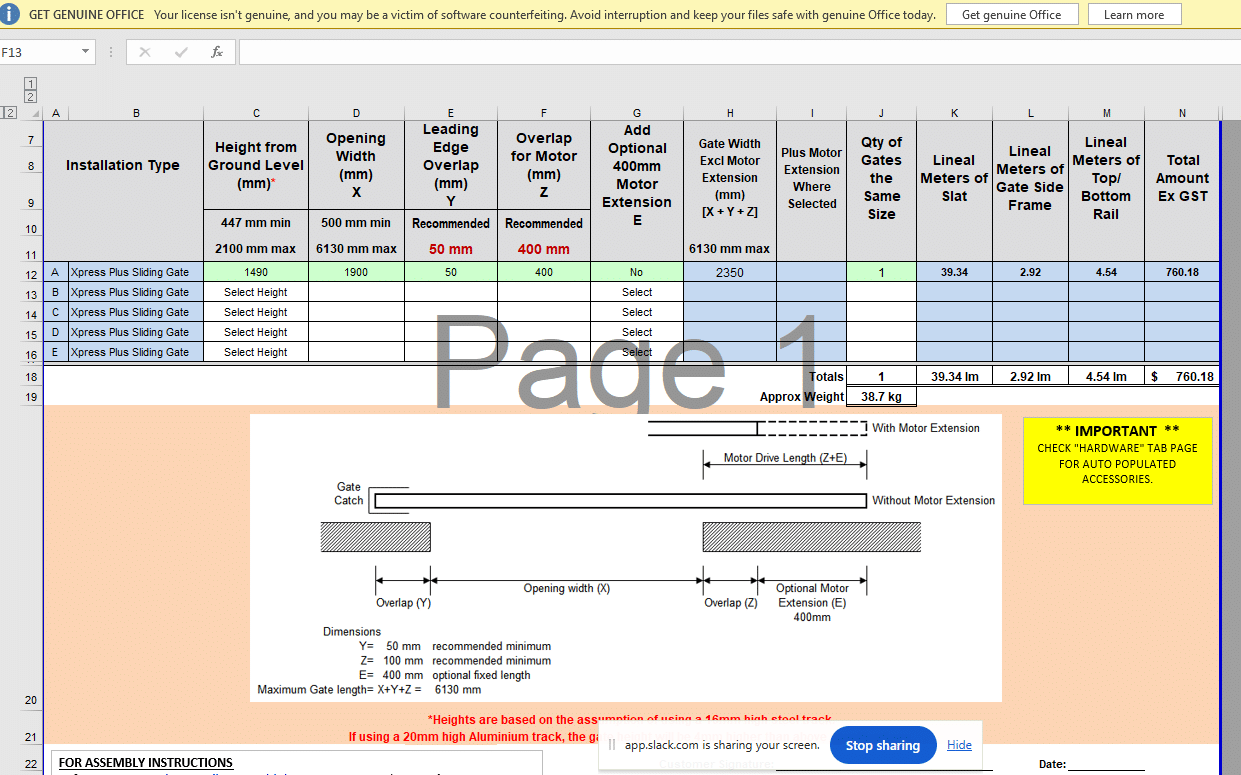Click the FOR ASSEMBLY INSTRUCTIONS heading text

[x=146, y=763]
